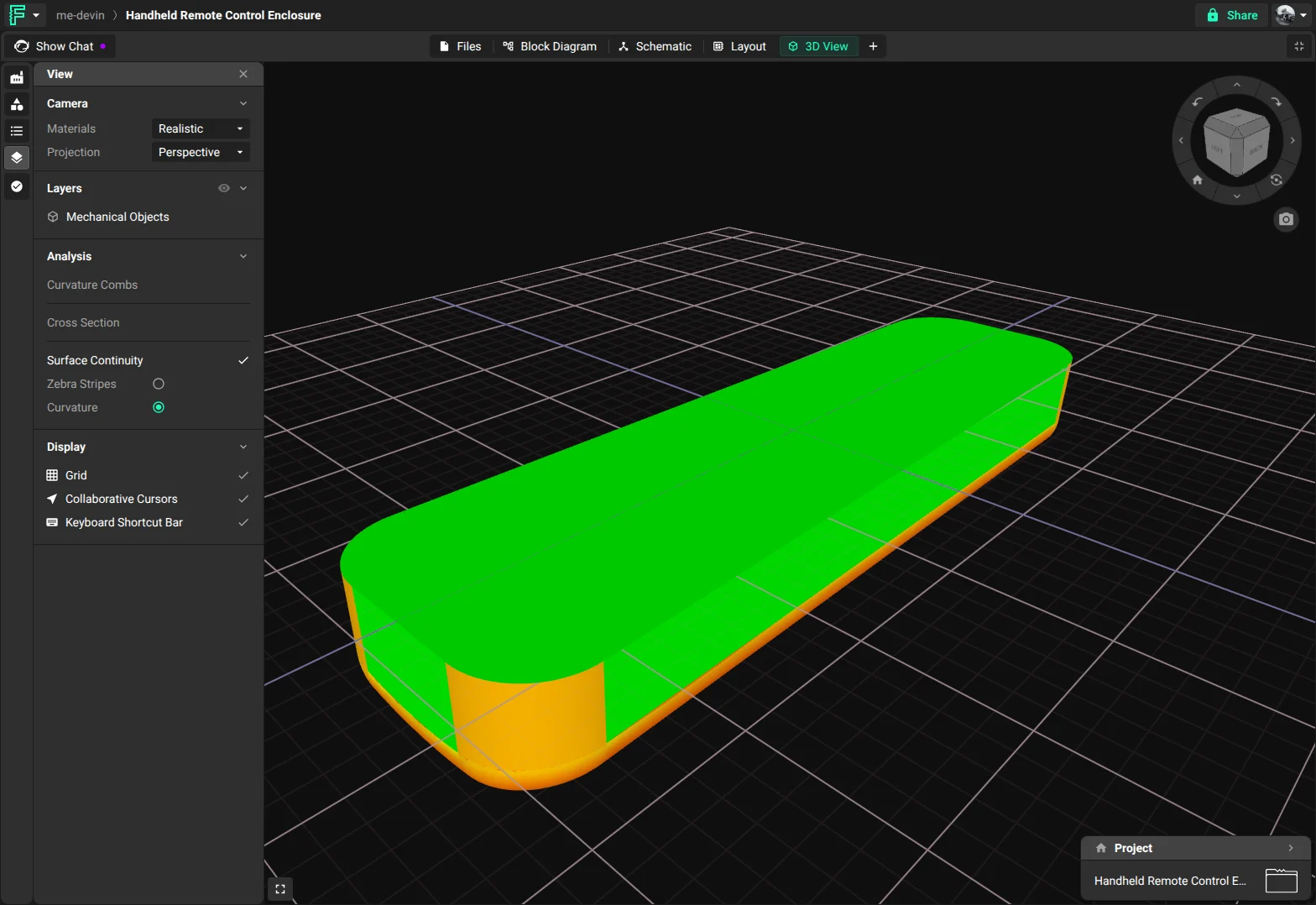The width and height of the screenshot is (1316, 905).
Task: Open the Projection dropdown showing Perspective
Action: [x=201, y=152]
